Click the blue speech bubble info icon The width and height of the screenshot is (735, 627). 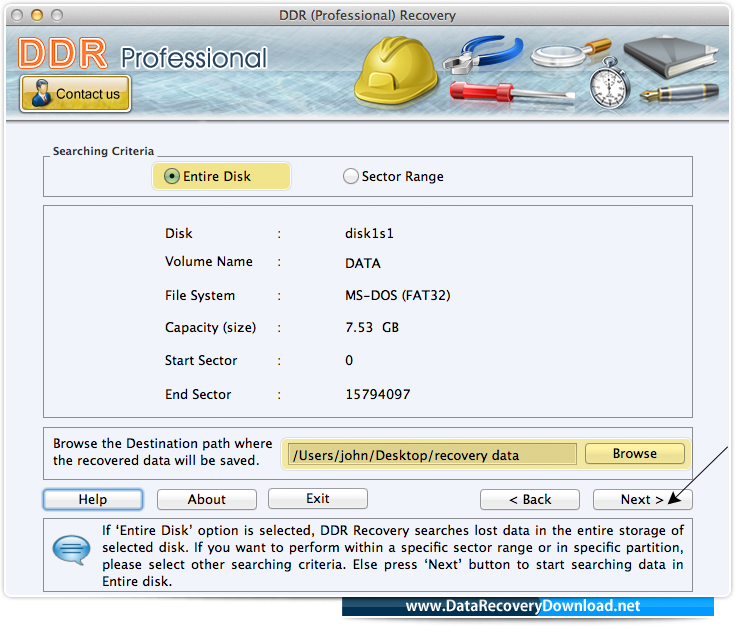click(71, 549)
